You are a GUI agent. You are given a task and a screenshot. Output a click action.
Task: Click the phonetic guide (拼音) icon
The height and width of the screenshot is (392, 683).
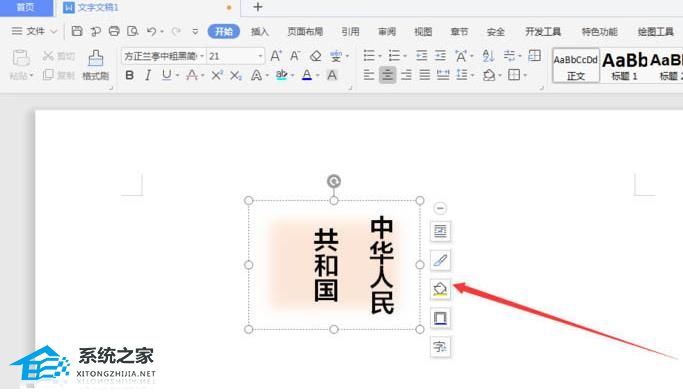pos(336,56)
